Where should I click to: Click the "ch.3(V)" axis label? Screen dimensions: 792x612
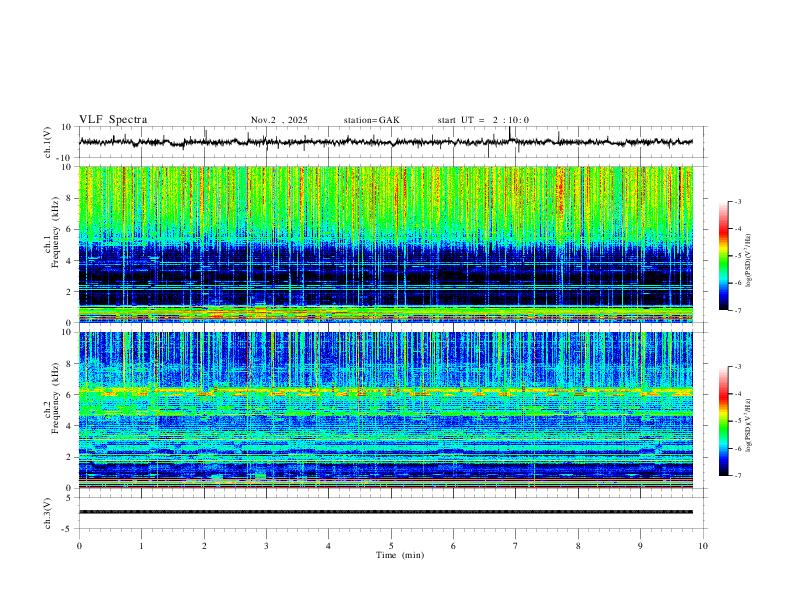(48, 514)
